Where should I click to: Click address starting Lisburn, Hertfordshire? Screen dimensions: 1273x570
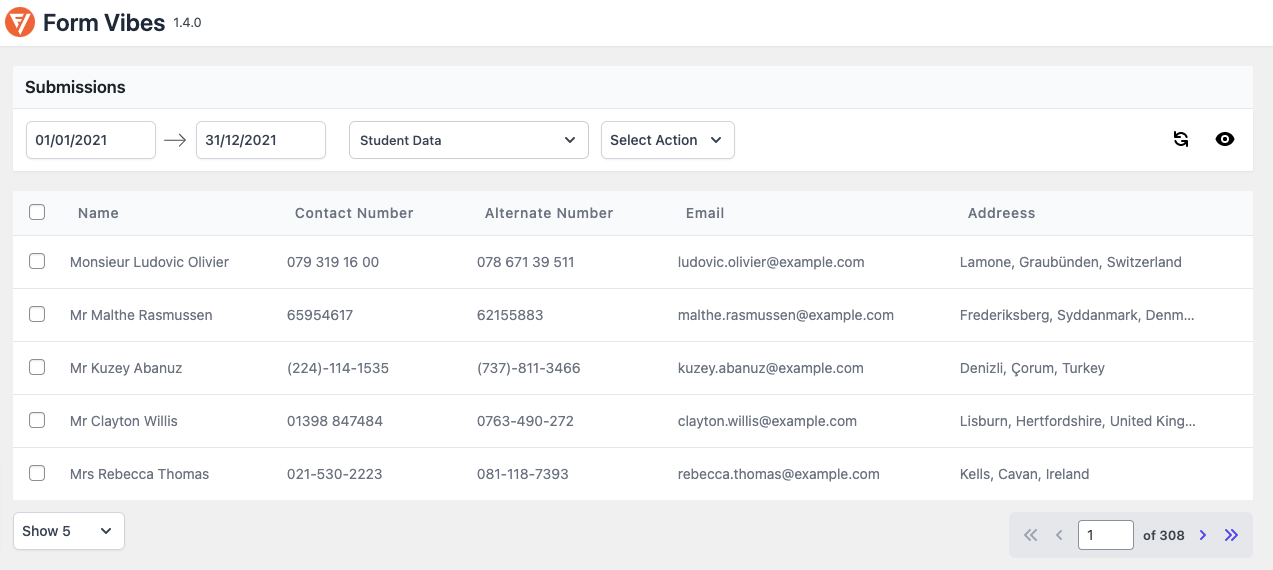click(x=1077, y=421)
